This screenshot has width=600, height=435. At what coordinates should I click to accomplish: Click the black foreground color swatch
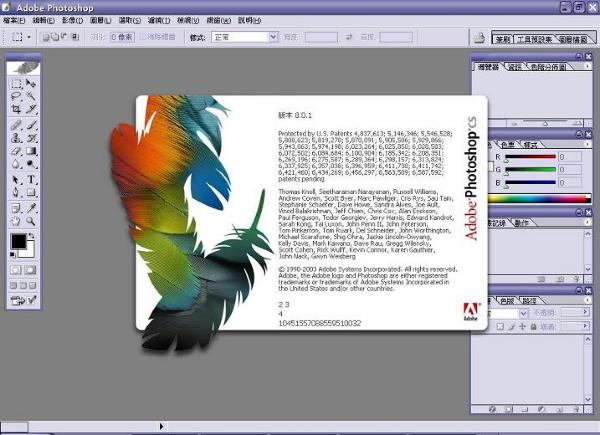18,241
